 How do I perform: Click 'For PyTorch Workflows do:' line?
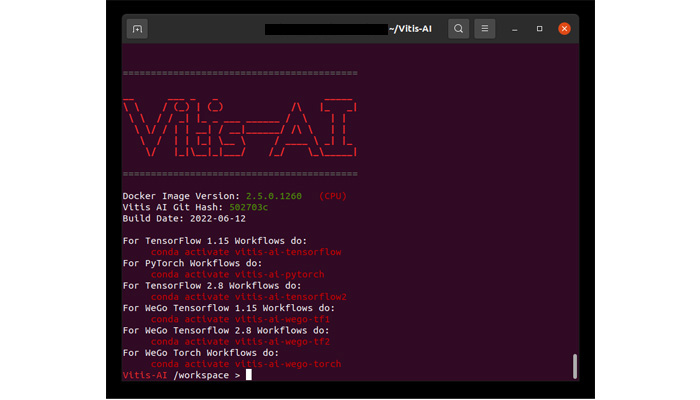pos(192,263)
